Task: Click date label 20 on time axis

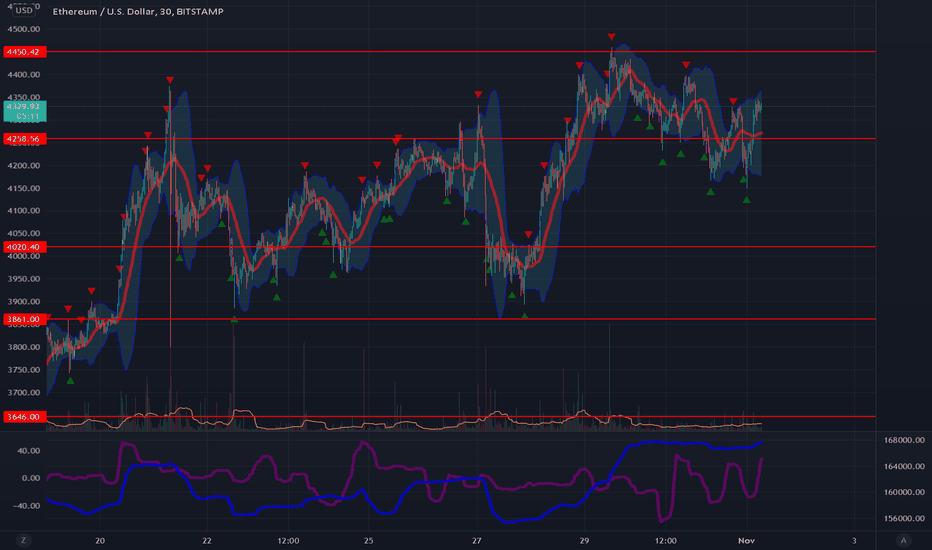Action: 100,540
